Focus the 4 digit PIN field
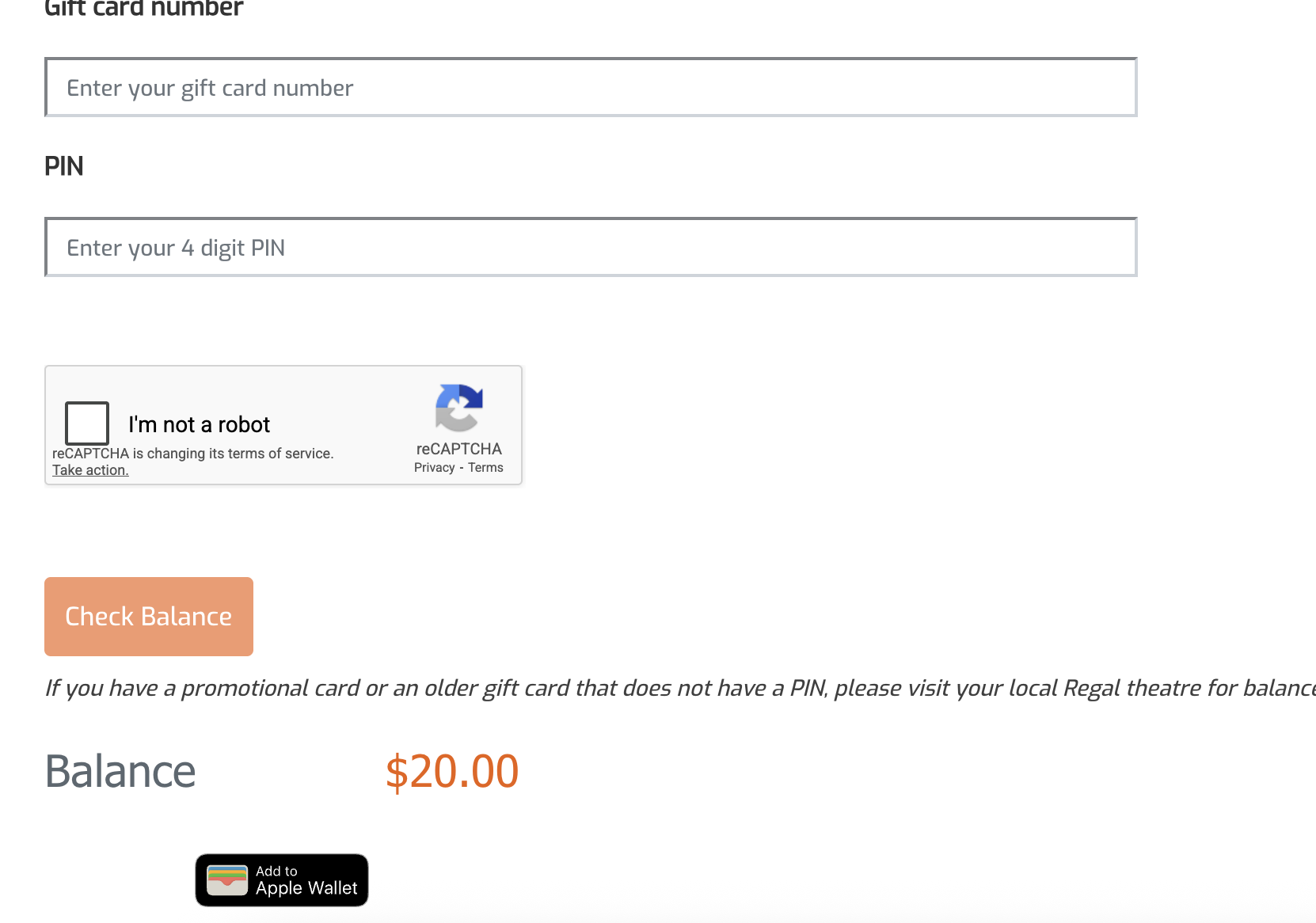The width and height of the screenshot is (1316, 923). (x=591, y=248)
